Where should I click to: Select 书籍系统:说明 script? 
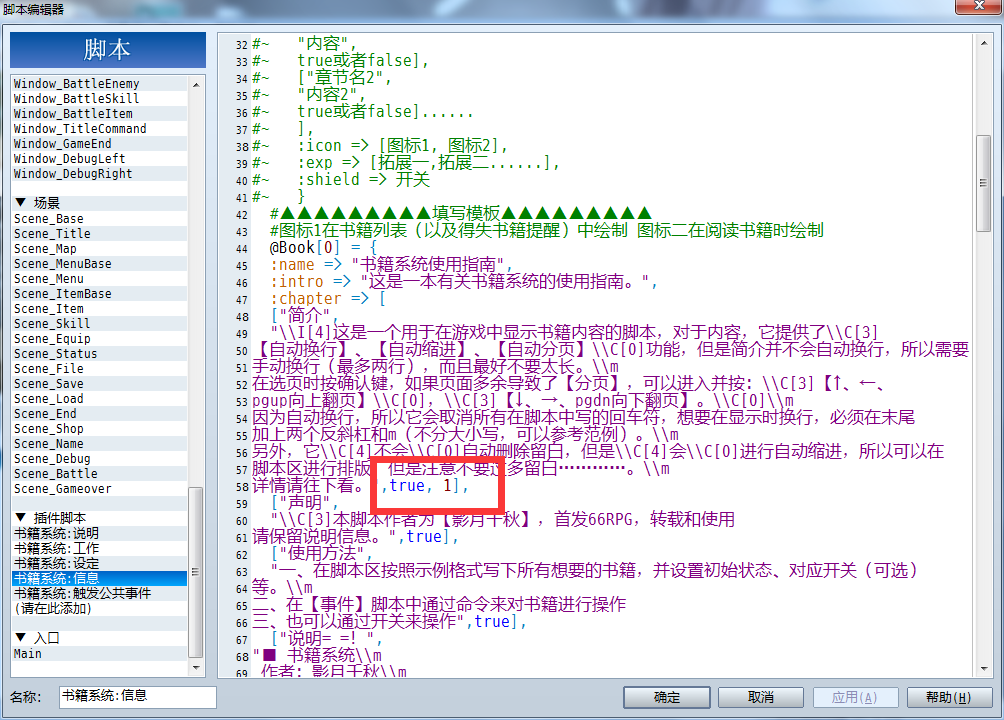click(x=100, y=534)
